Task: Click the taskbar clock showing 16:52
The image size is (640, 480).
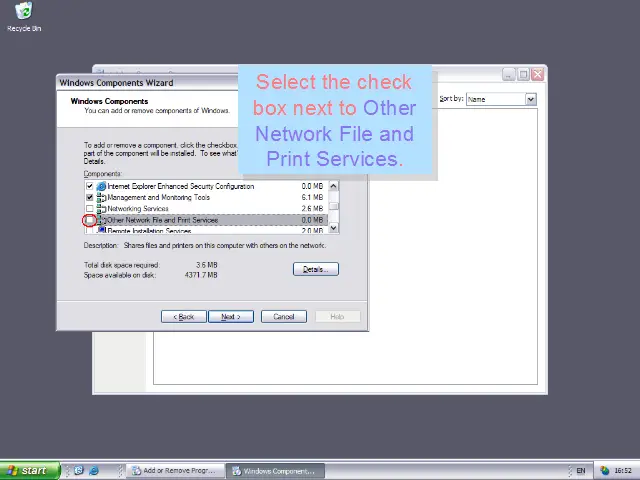Action: click(623, 471)
